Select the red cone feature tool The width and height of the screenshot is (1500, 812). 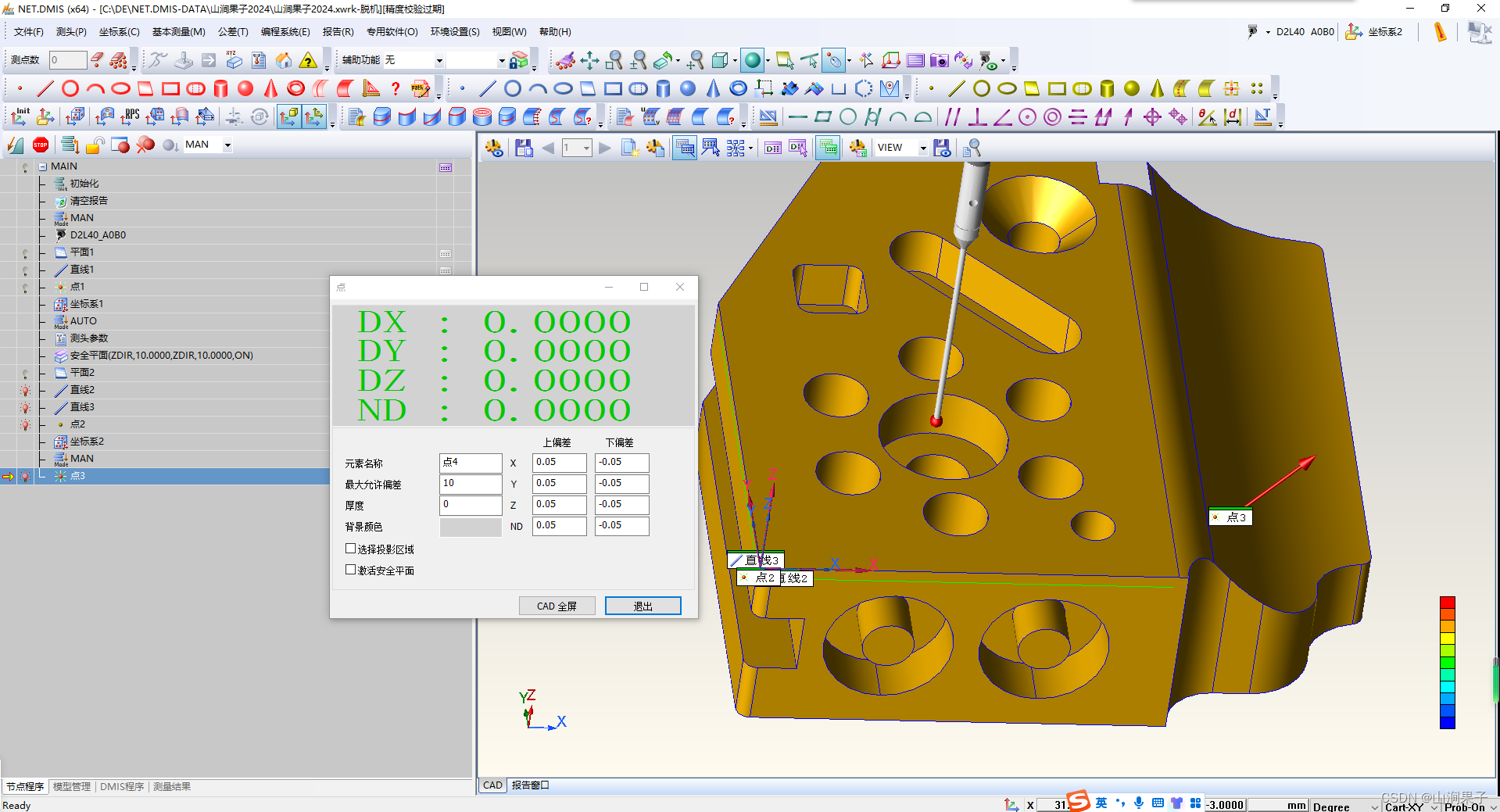(270, 88)
